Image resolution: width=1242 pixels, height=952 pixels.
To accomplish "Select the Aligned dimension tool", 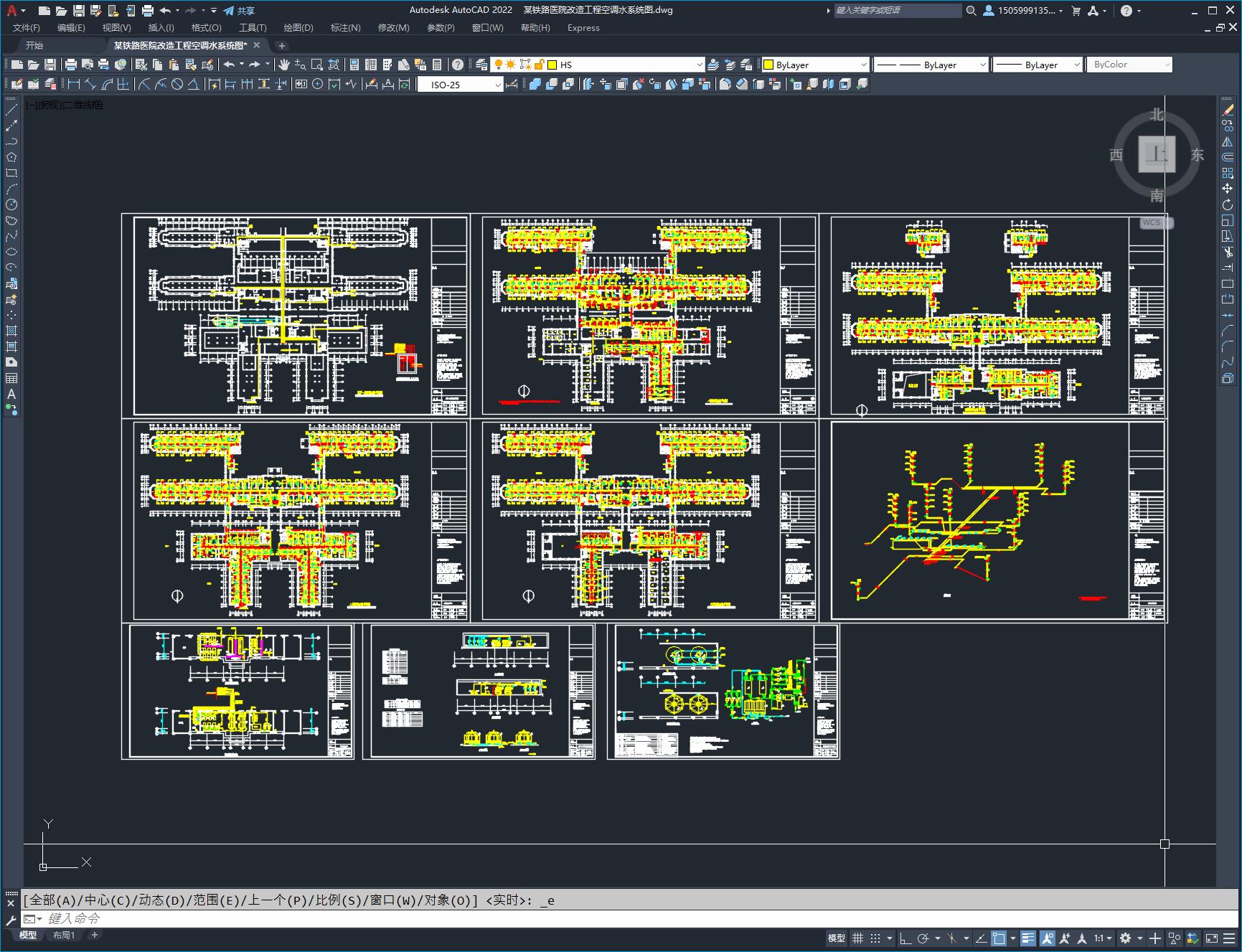I will 90,85.
